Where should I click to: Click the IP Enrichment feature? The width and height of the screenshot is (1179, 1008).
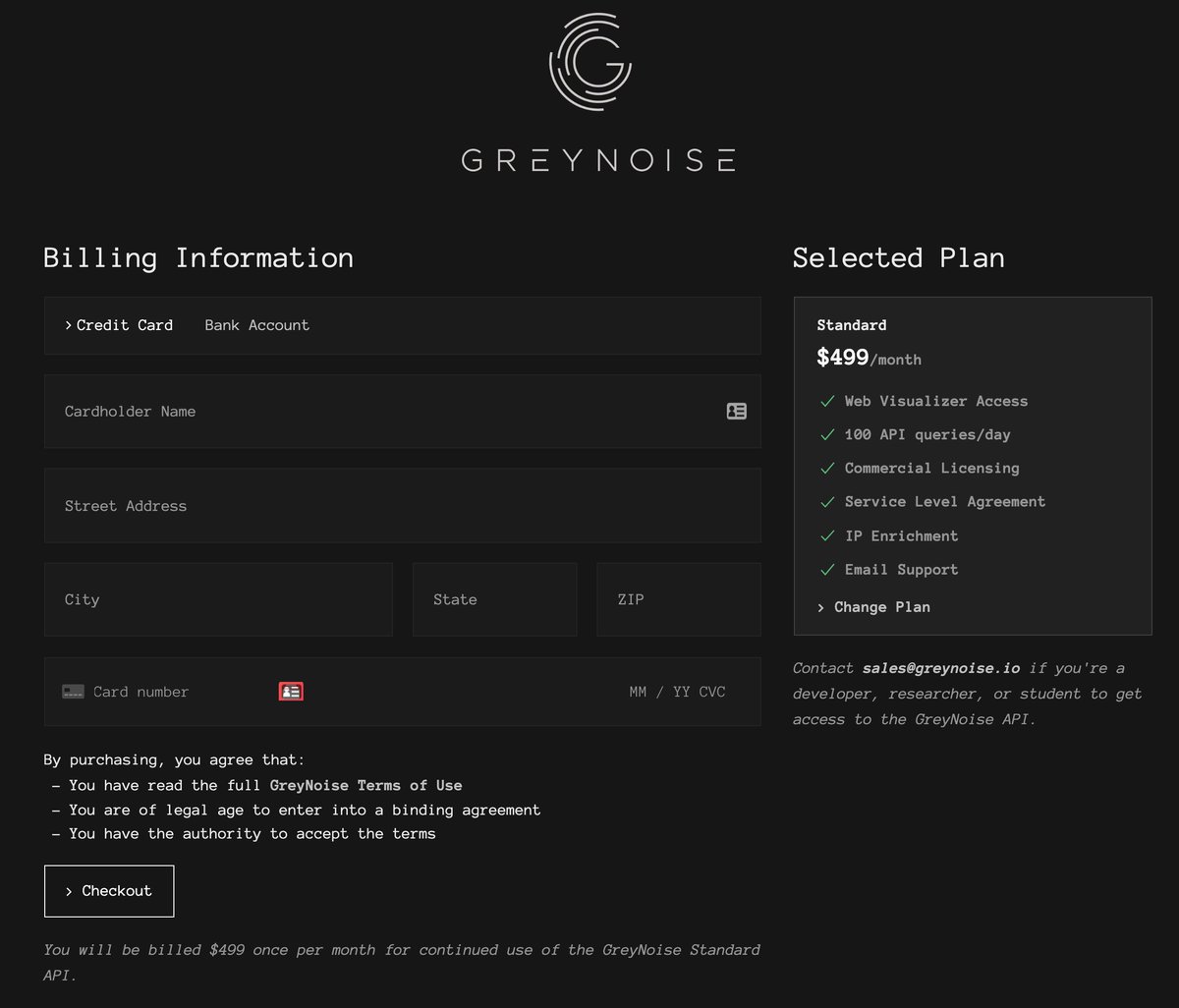coord(902,535)
